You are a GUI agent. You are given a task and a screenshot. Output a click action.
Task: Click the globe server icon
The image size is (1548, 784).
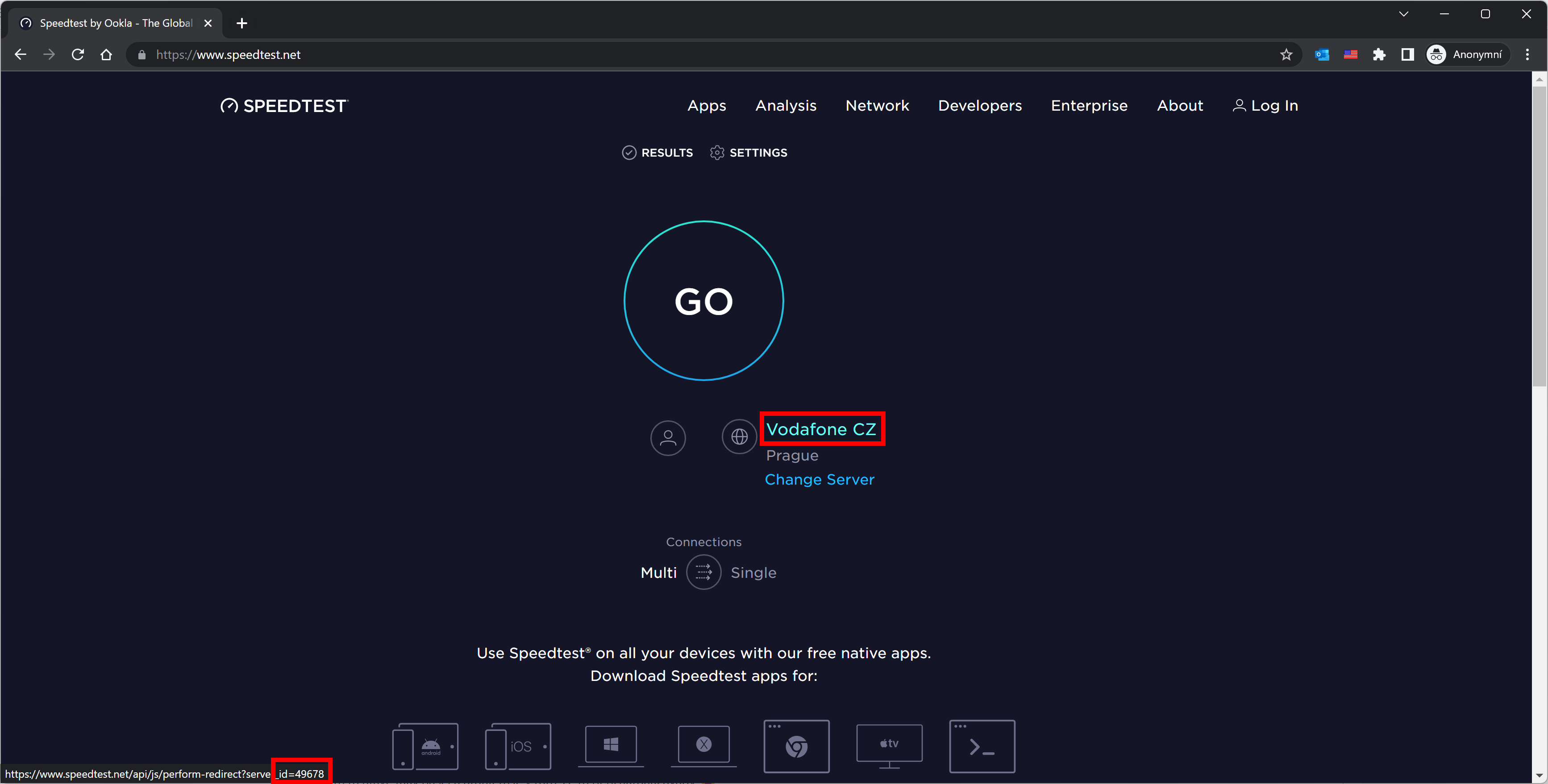point(739,437)
